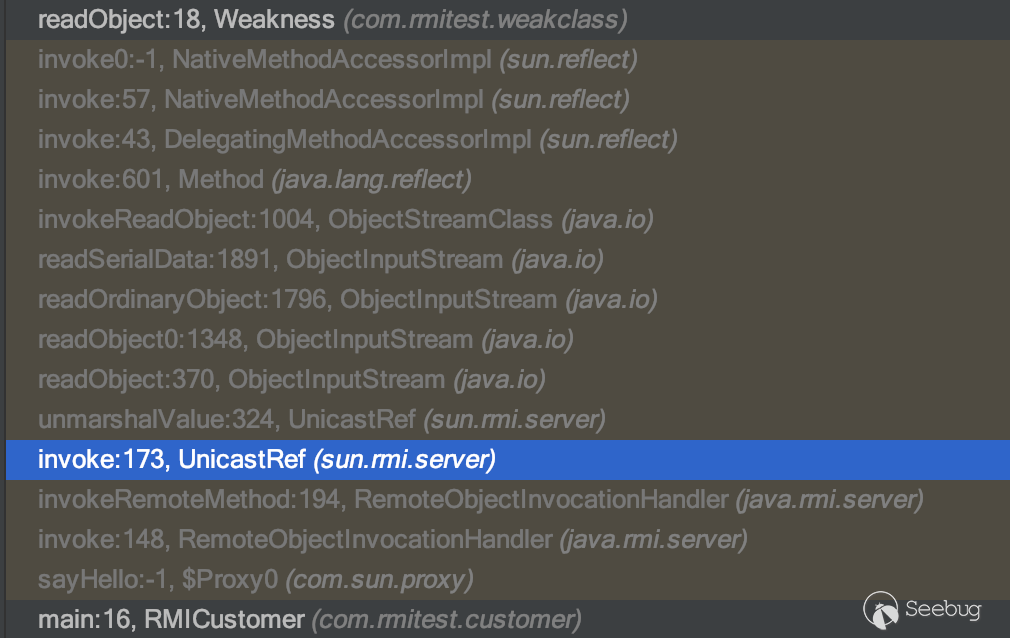Select the invoke0:-1 NativeMethodAccessorImpl frame
This screenshot has height=638, width=1010.
pyautogui.click(x=264, y=59)
